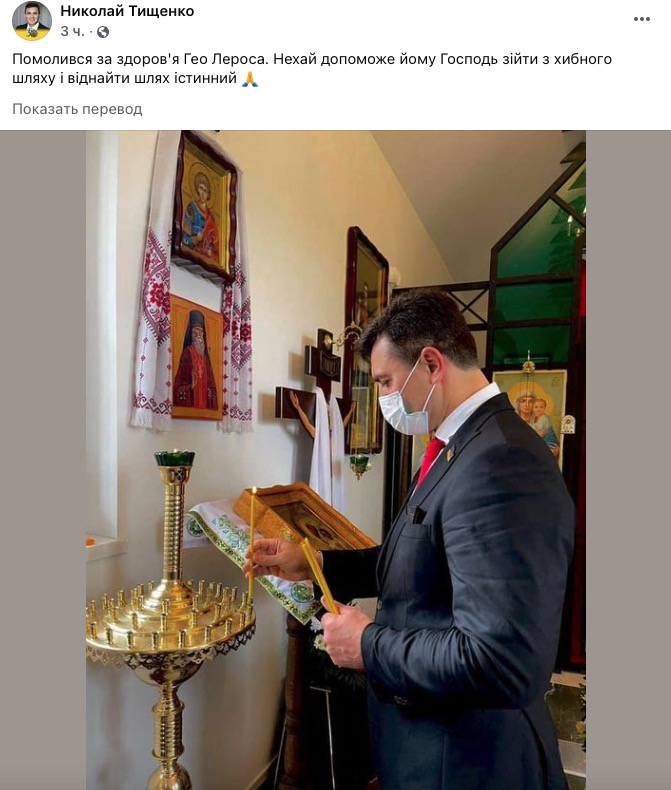
Task: Click the saint icon painting at top of photo
Action: click(x=205, y=206)
